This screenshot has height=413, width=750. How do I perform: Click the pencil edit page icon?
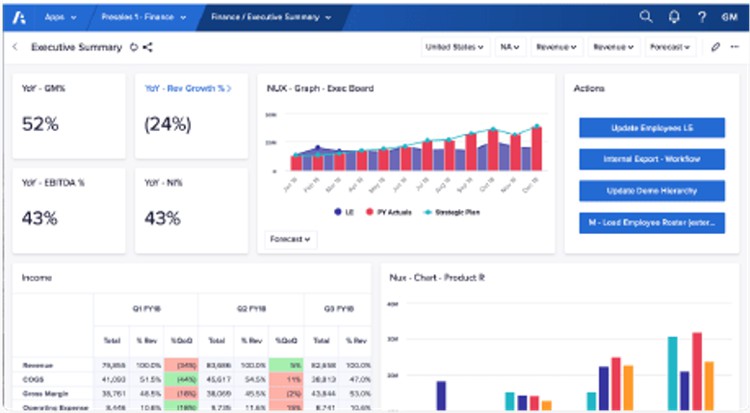(x=715, y=47)
